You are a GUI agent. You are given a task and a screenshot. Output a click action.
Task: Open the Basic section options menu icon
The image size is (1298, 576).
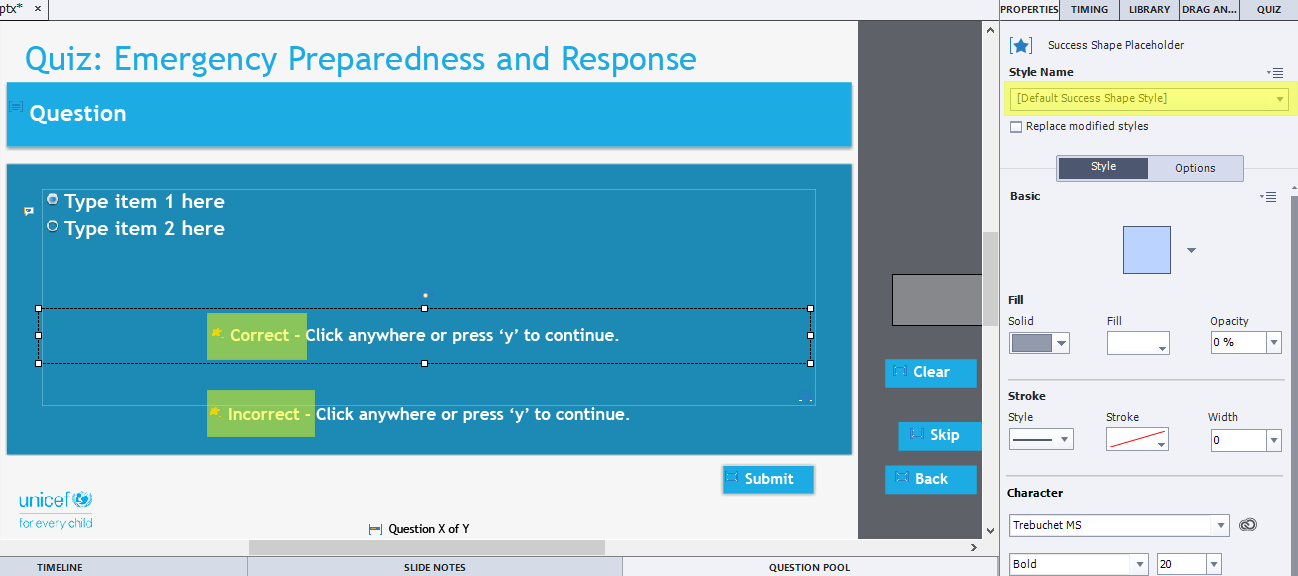pos(1269,197)
